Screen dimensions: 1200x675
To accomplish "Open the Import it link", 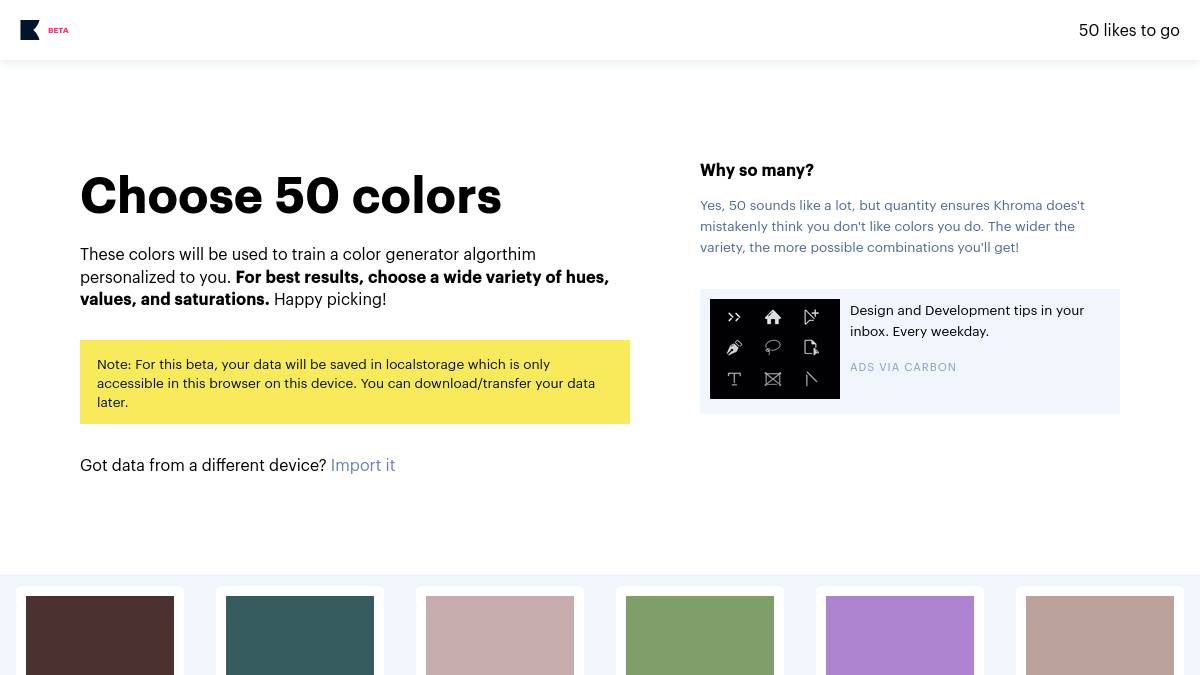I will pyautogui.click(x=363, y=465).
